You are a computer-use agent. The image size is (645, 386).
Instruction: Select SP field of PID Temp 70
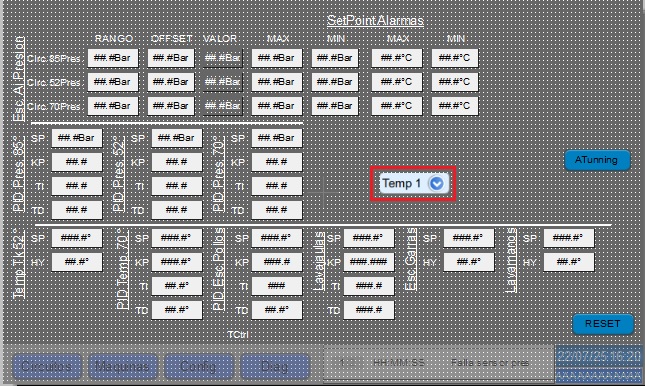[176, 238]
